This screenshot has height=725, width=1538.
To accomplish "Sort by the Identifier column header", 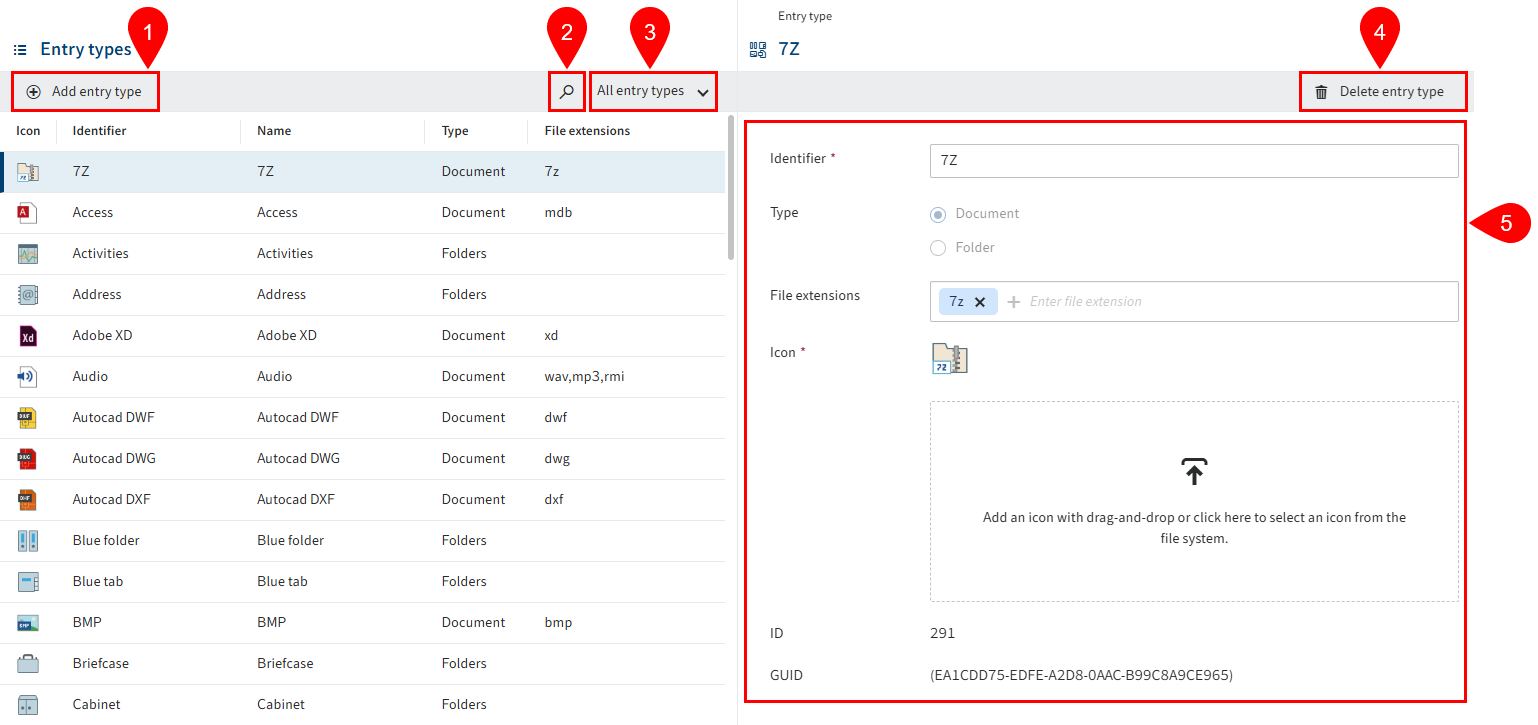I will [100, 131].
